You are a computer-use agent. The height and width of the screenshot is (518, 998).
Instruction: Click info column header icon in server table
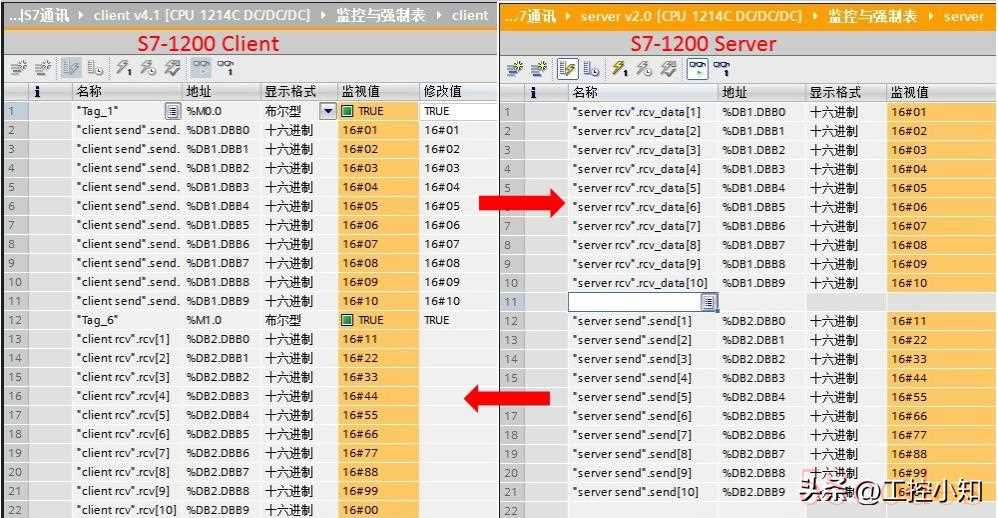(533, 92)
